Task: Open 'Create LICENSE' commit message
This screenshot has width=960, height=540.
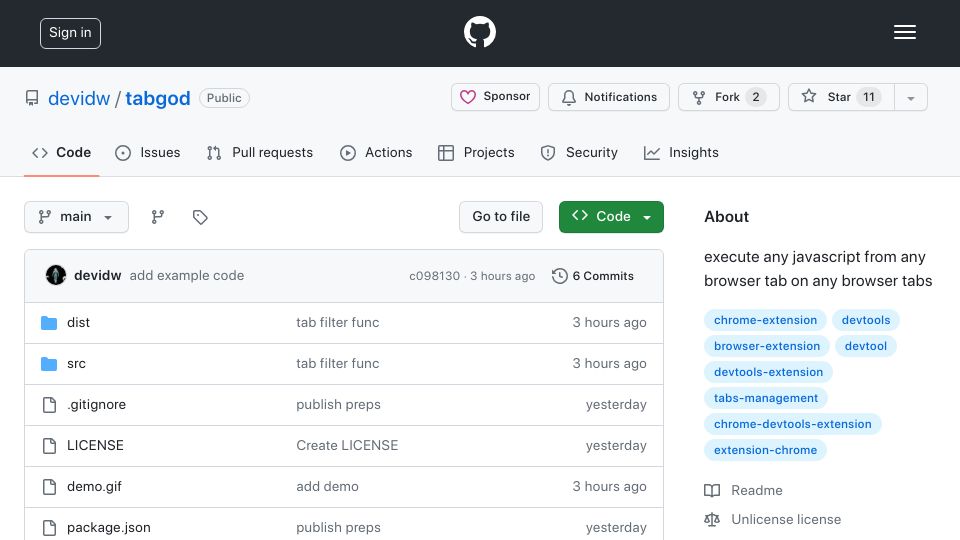Action: [x=347, y=446]
